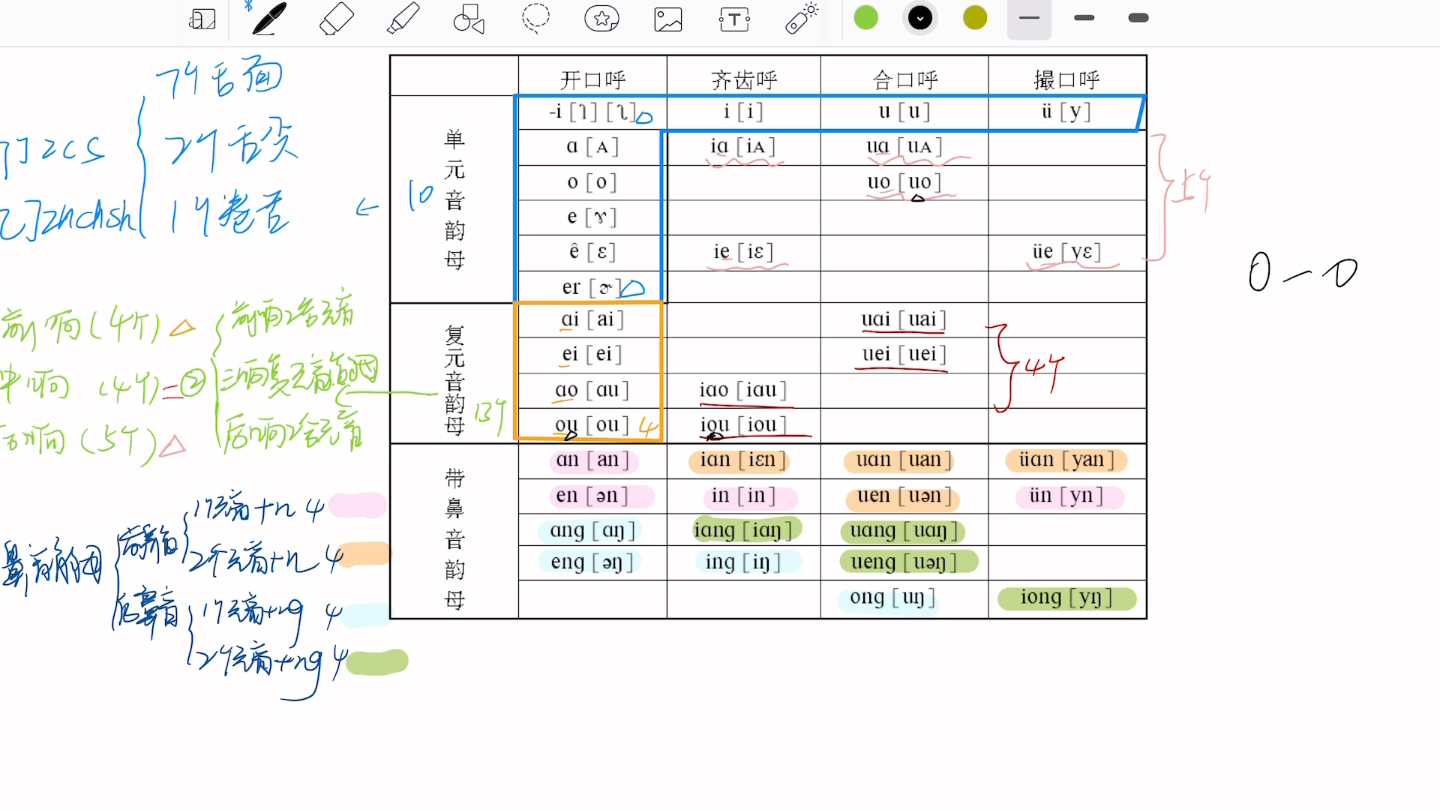Click the 开口呼 column header
1440x810 pixels.
click(x=593, y=80)
